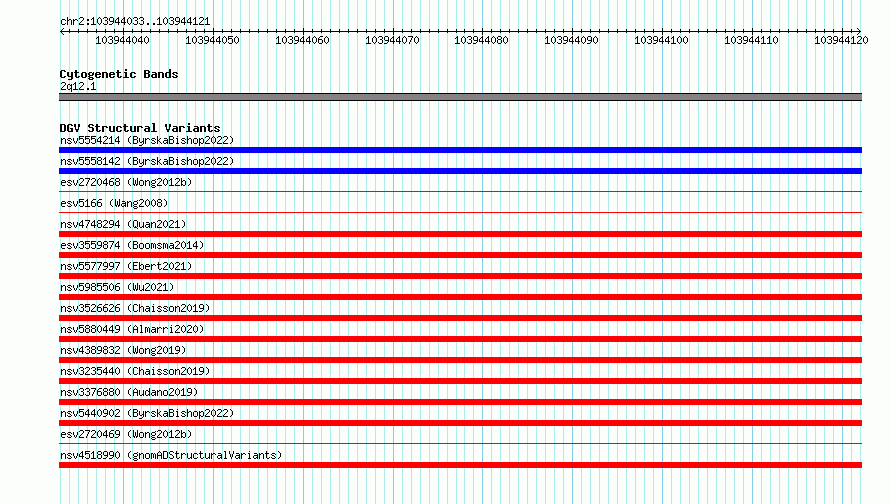Click ruler position 103944090

tap(572, 40)
